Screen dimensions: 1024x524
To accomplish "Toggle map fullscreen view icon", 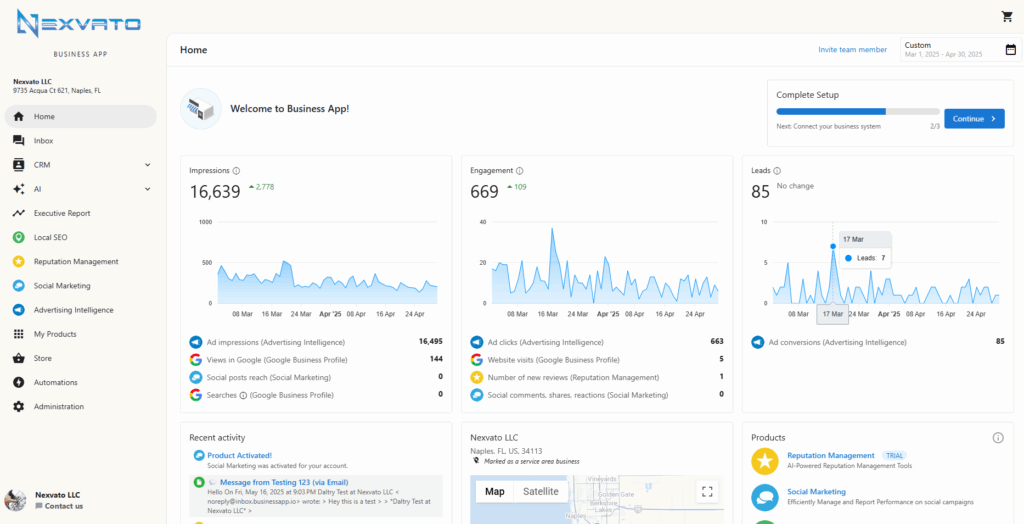I will 707,491.
